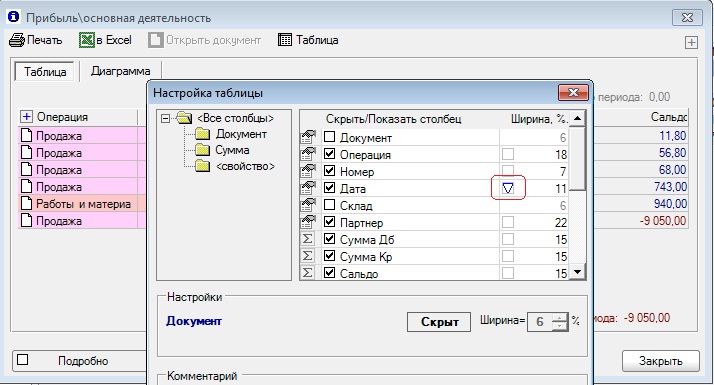Click the column list scrollbar up arrow
The height and width of the screenshot is (385, 714).
577,118
